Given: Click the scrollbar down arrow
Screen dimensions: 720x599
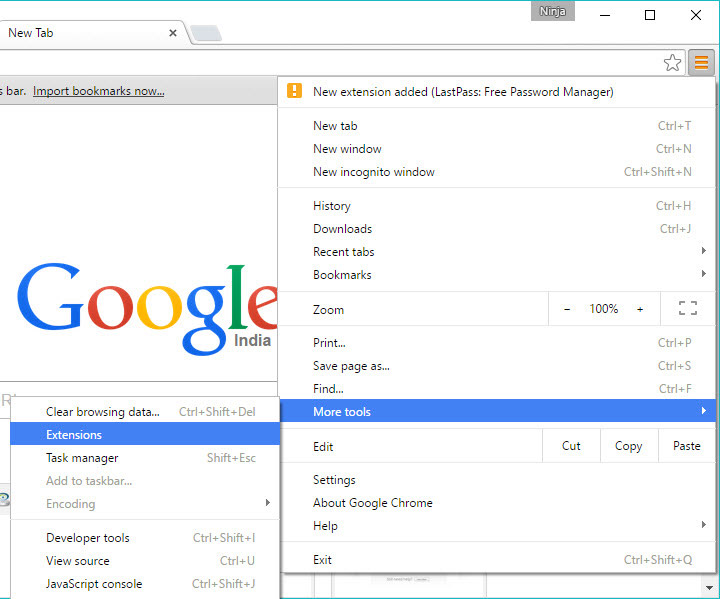Looking at the screenshot, I should [x=710, y=588].
